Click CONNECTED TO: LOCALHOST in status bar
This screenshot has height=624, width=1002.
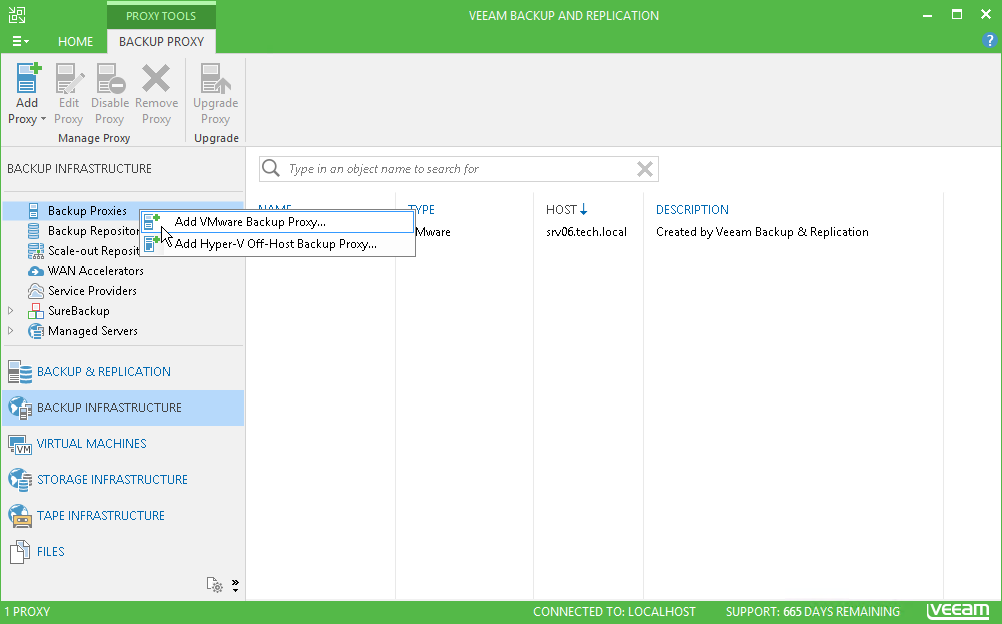click(x=614, y=611)
